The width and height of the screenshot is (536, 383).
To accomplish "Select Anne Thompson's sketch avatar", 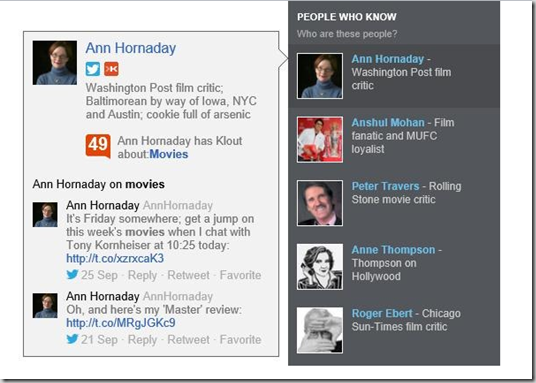I will coord(320,267).
